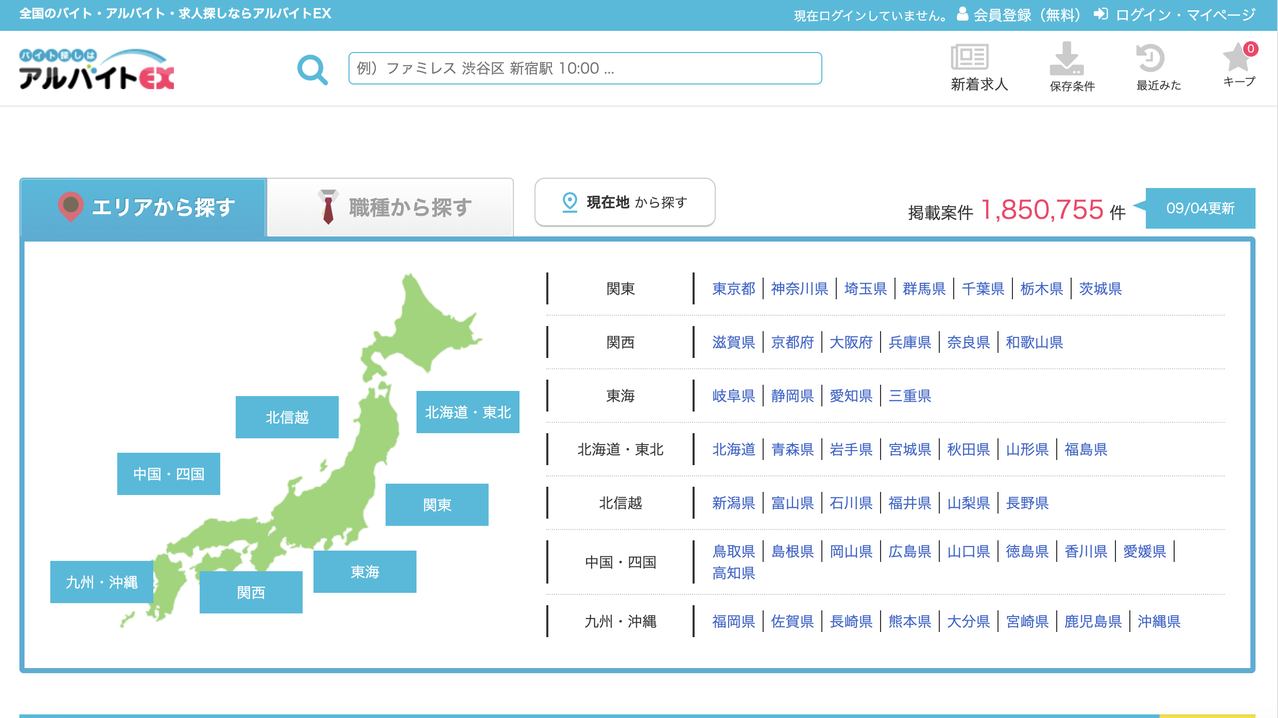
Task: Choose the 関東 label on the map
Action: [437, 505]
